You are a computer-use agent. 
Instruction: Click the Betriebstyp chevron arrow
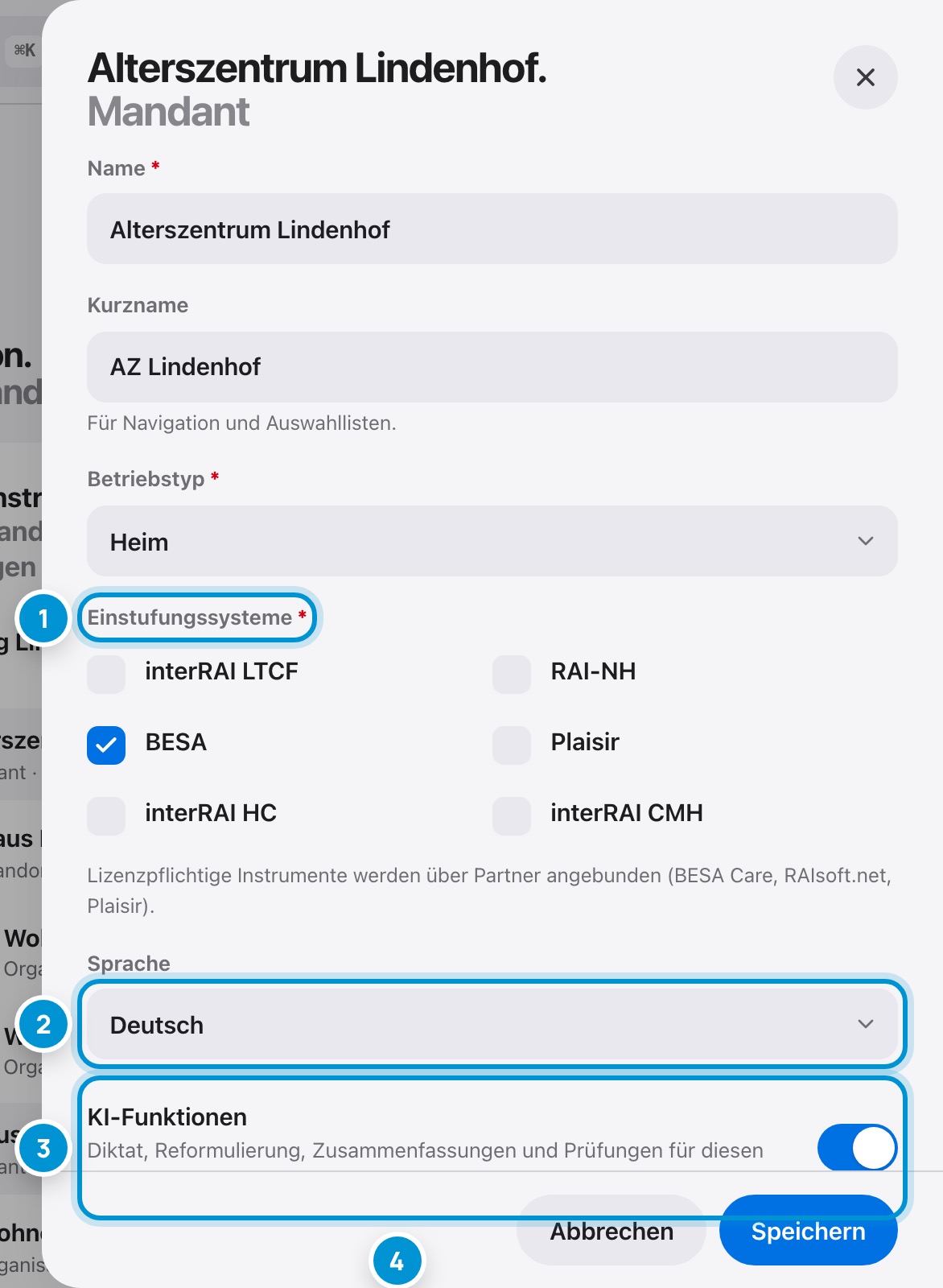[866, 541]
